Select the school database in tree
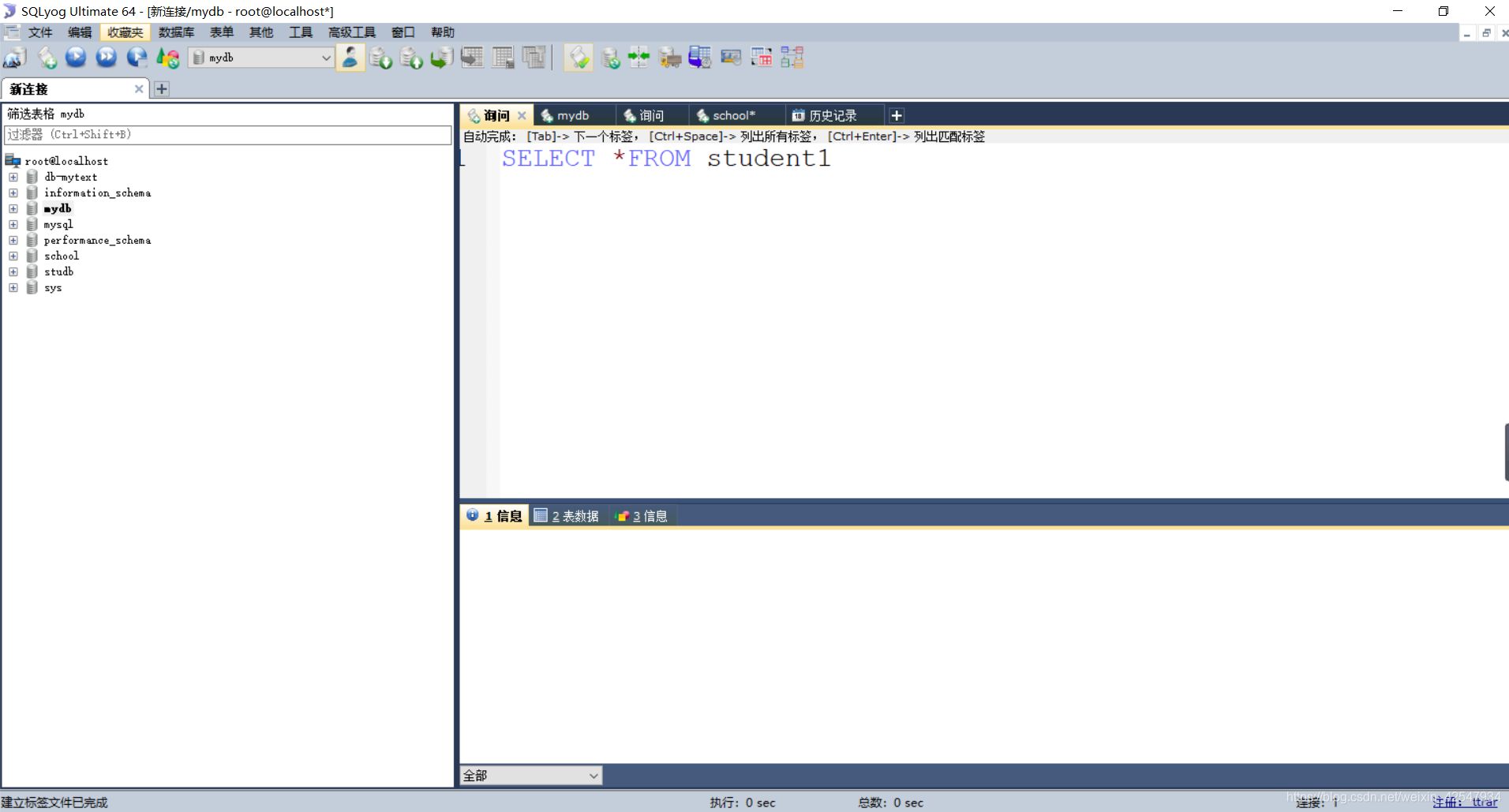Viewport: 1509px width, 812px height. [x=62, y=256]
